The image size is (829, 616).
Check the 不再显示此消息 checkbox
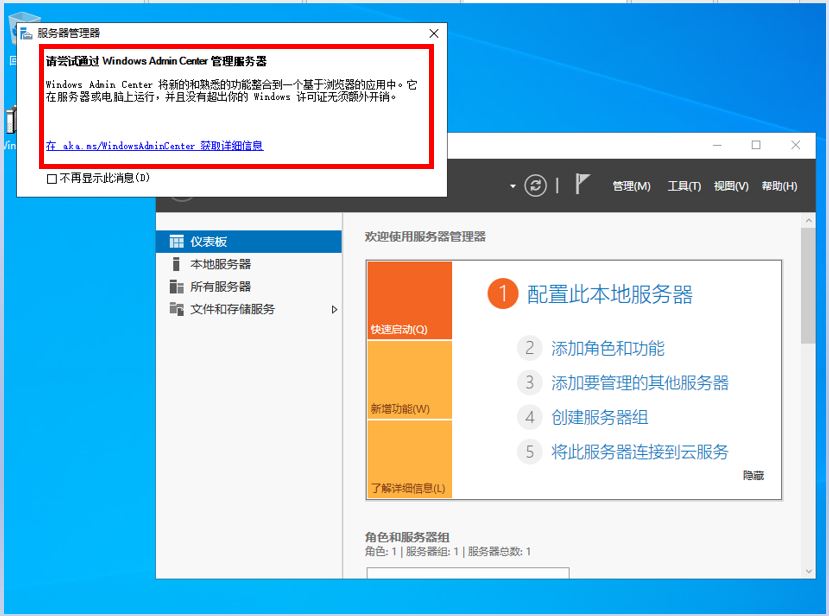pos(50,178)
